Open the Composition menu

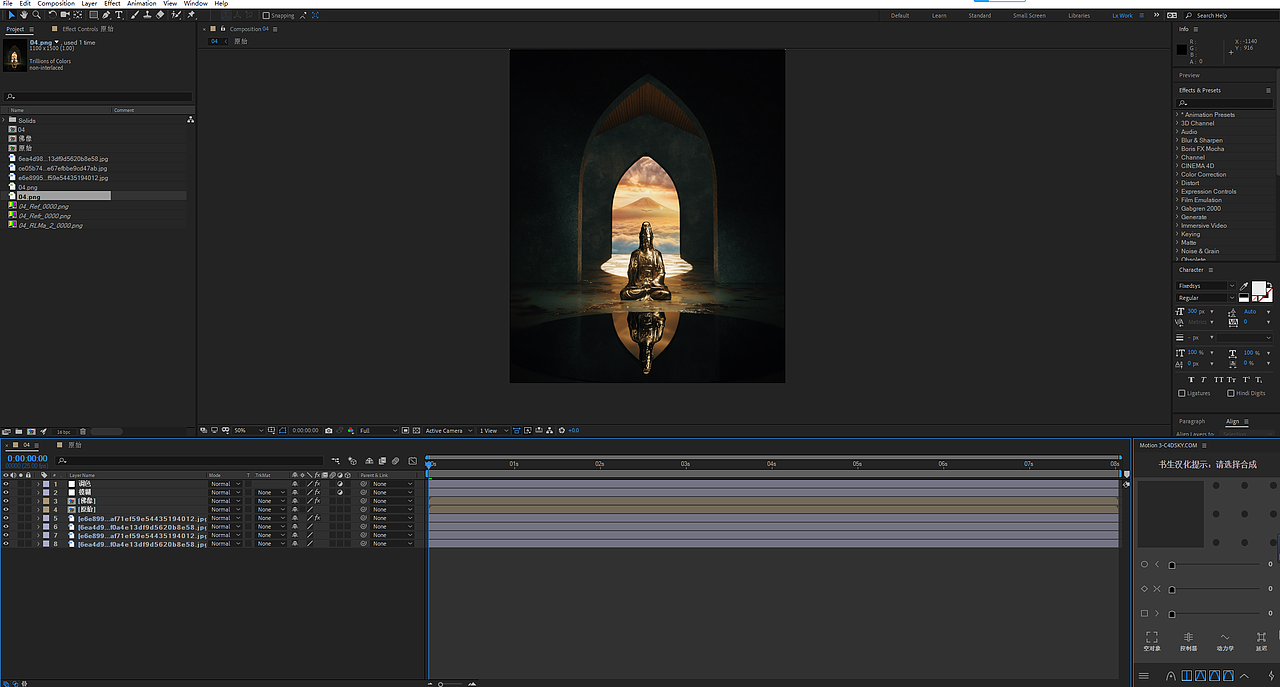(x=56, y=3)
